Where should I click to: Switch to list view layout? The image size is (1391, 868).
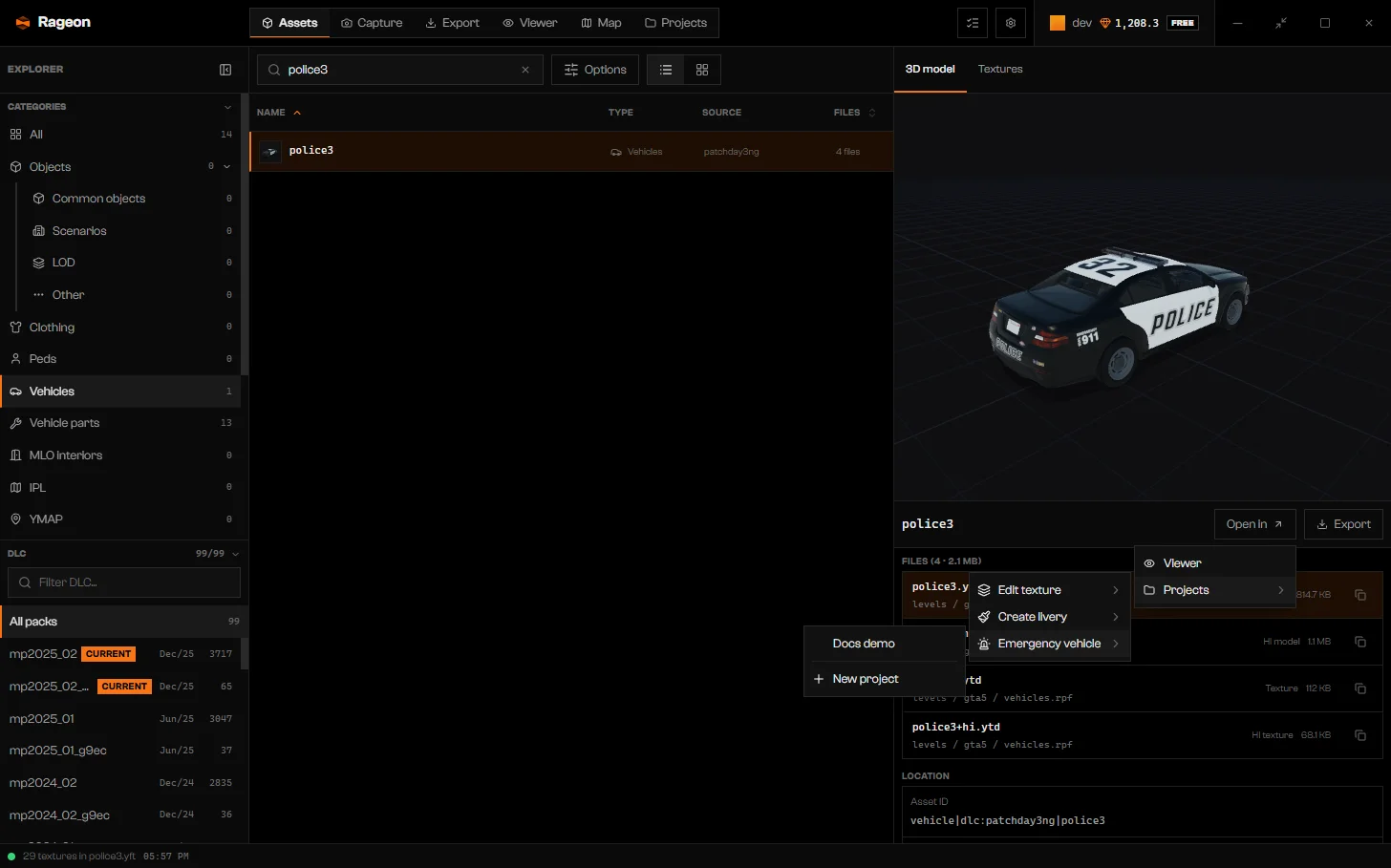[x=666, y=70]
